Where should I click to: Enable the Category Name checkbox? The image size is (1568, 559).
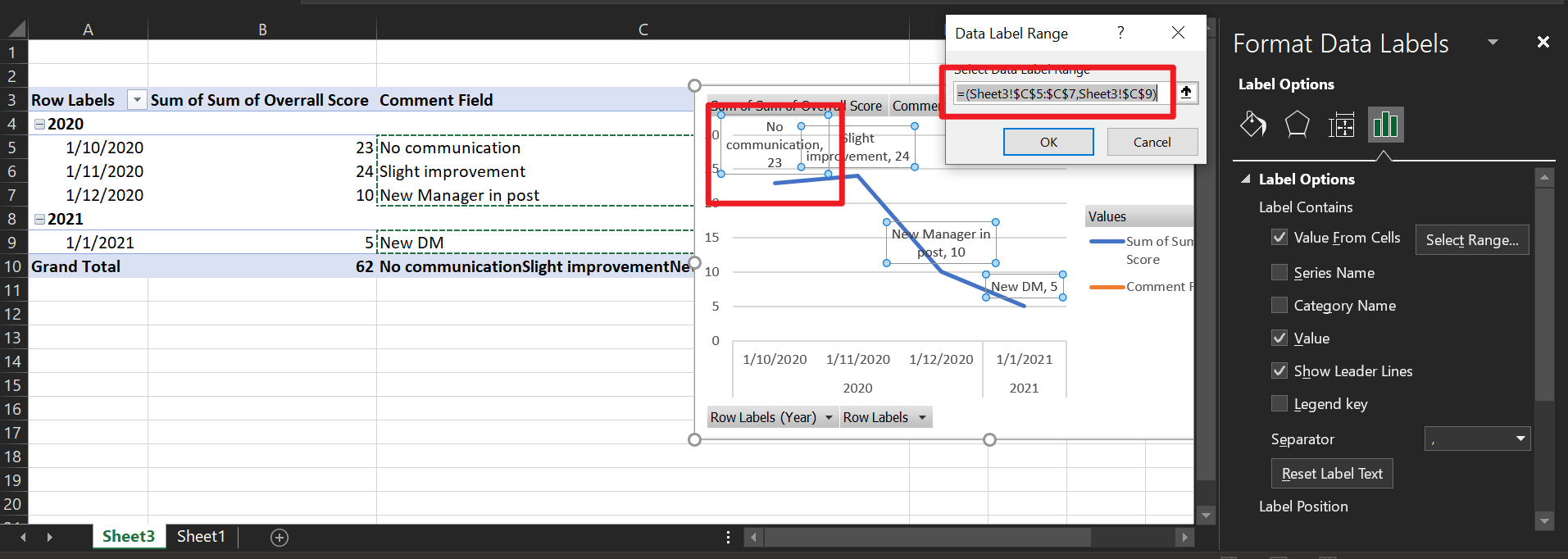coord(1279,305)
